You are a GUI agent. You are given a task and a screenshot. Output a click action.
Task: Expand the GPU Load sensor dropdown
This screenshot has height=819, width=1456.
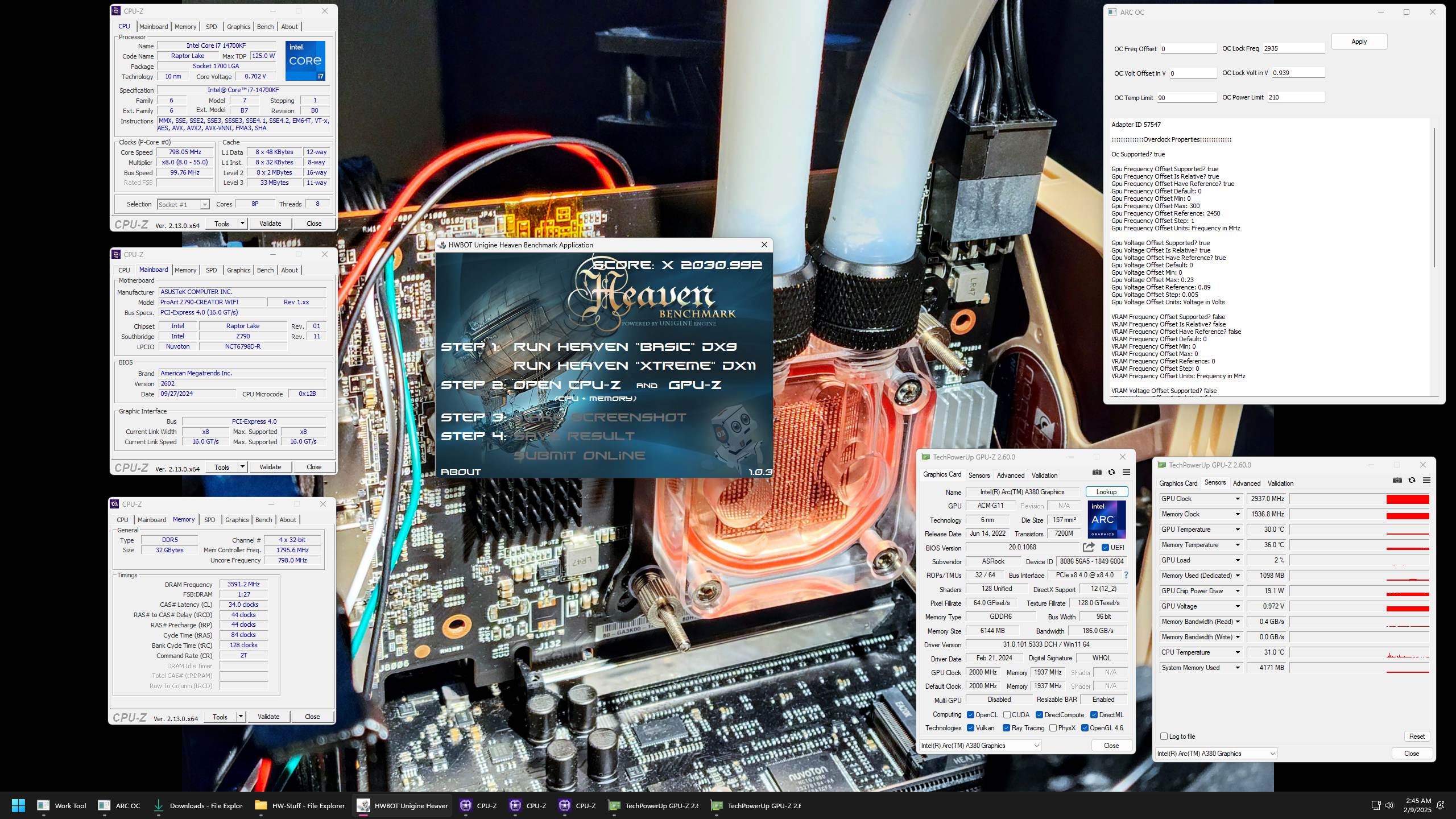pyautogui.click(x=1237, y=560)
